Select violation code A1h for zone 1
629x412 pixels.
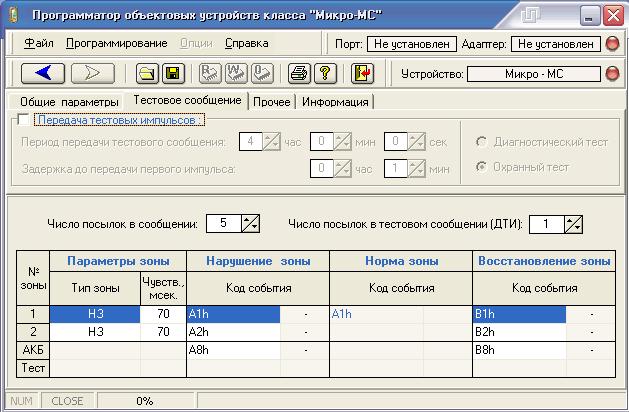(233, 314)
